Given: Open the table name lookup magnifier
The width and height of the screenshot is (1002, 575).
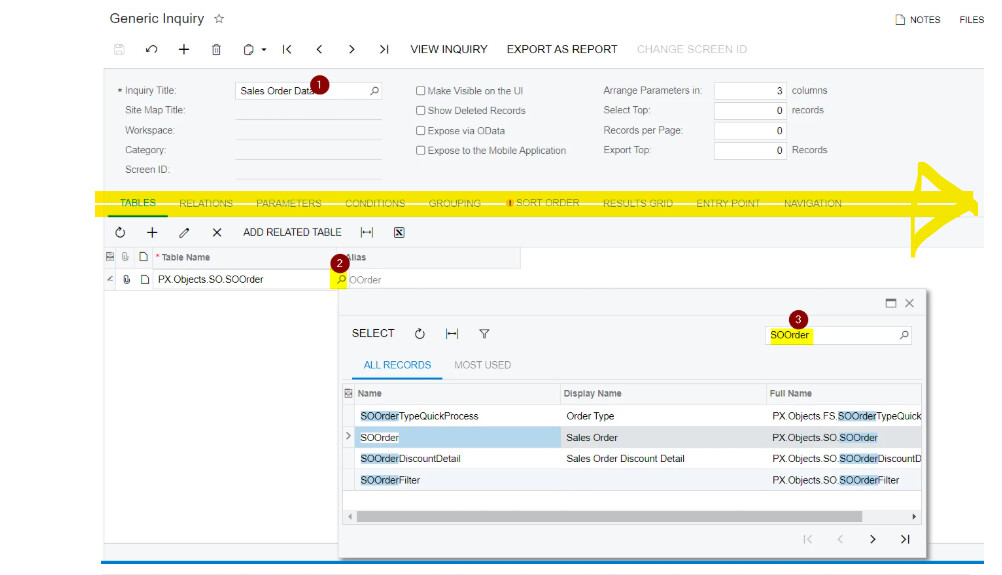Looking at the screenshot, I should (341, 280).
